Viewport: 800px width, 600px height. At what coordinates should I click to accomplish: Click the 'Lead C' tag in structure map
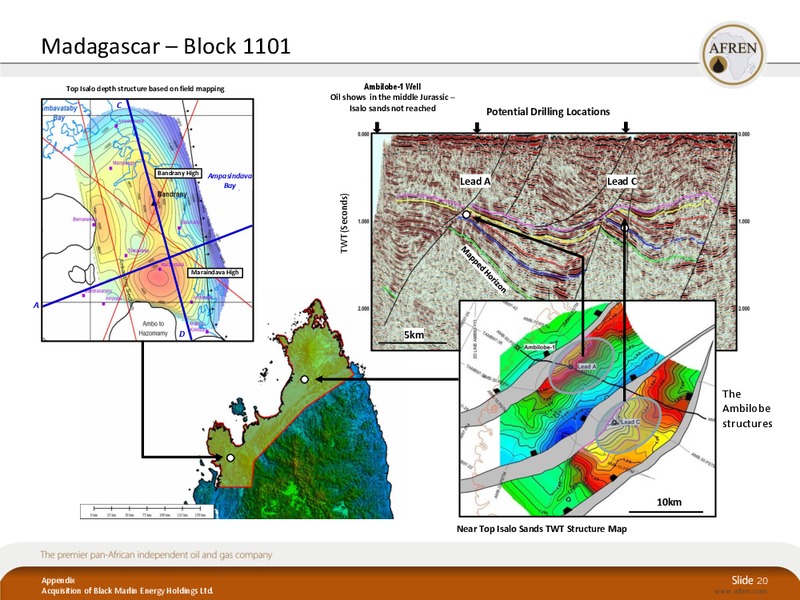tap(630, 422)
